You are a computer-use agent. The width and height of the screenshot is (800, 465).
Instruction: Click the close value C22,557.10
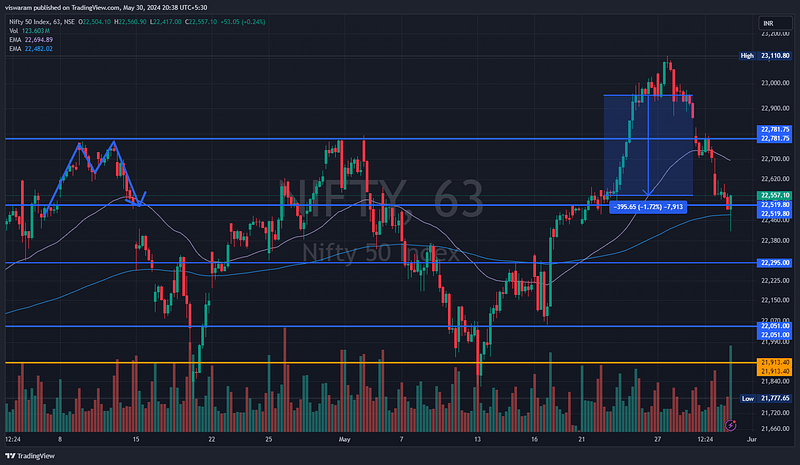(201, 22)
